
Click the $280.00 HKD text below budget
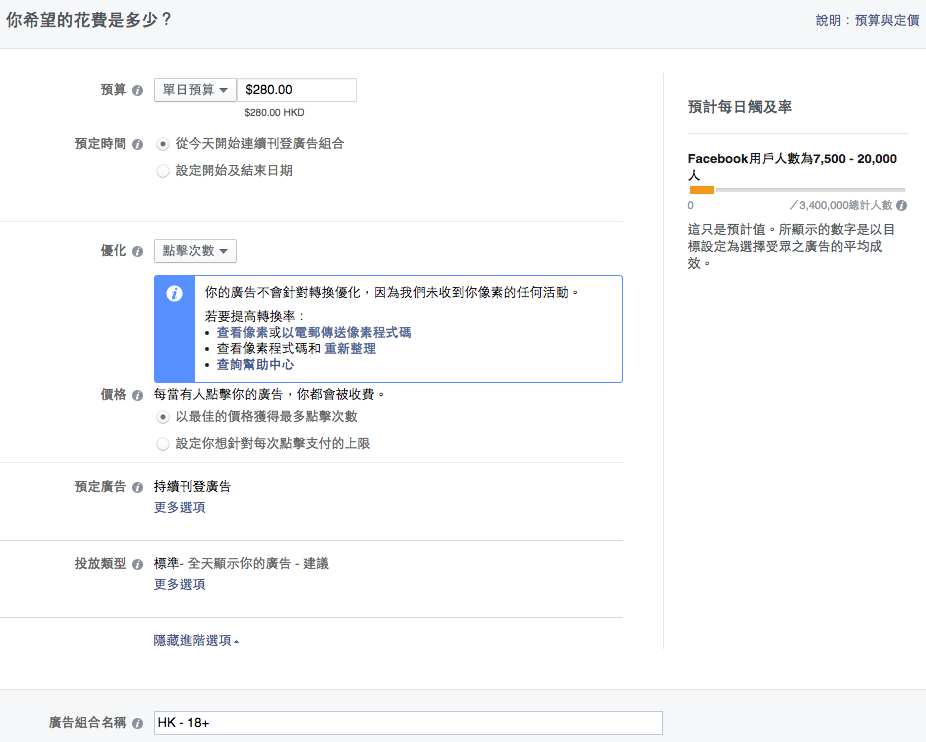click(274, 112)
